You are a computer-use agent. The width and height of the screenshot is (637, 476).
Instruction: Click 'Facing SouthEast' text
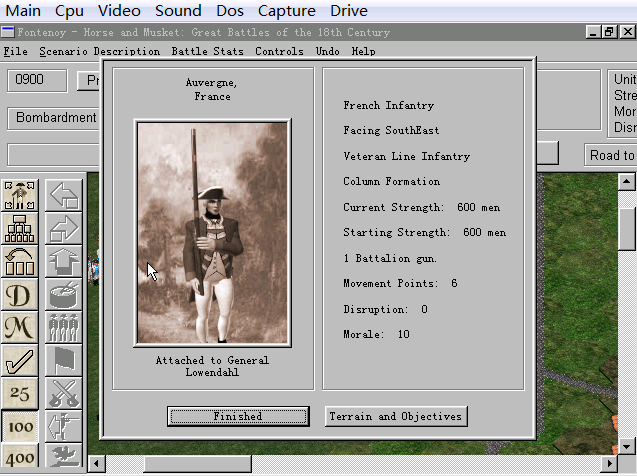(391, 130)
